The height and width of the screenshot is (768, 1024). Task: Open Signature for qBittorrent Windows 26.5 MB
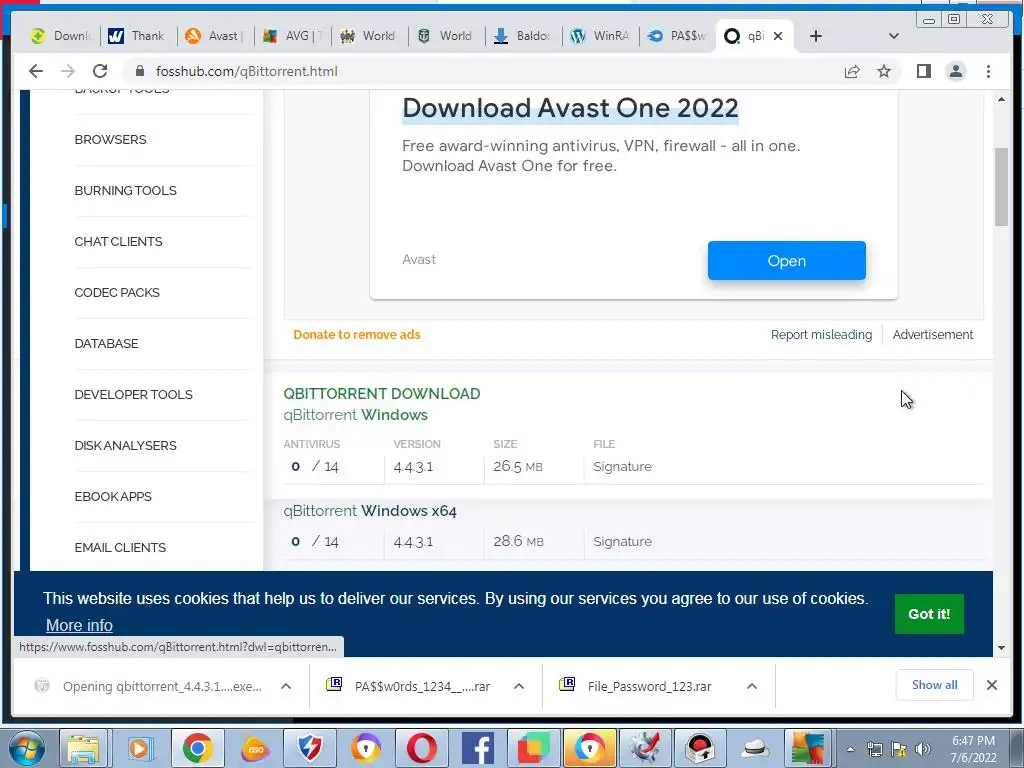pyautogui.click(x=622, y=466)
